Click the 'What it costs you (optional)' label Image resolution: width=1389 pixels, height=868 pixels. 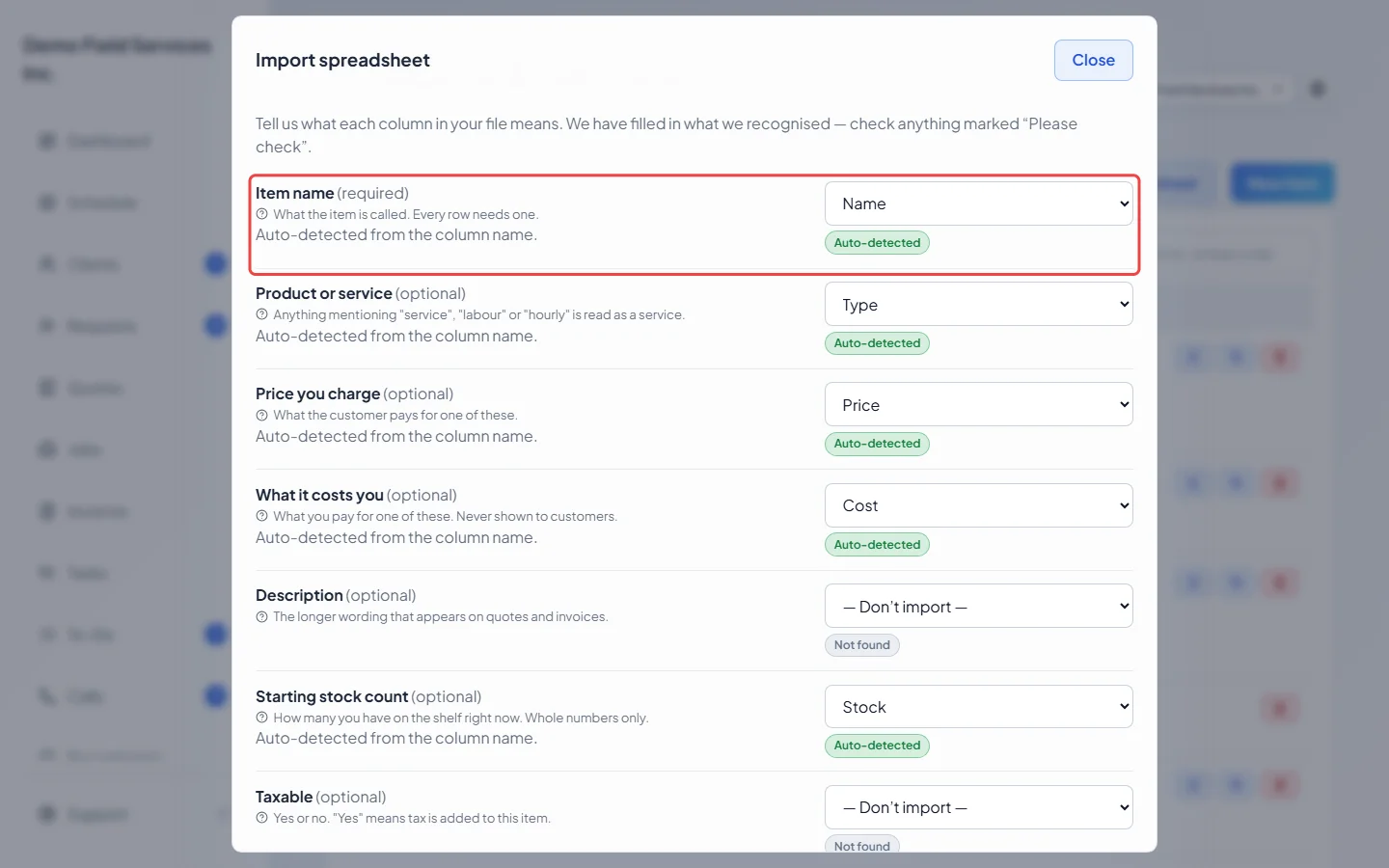click(356, 495)
